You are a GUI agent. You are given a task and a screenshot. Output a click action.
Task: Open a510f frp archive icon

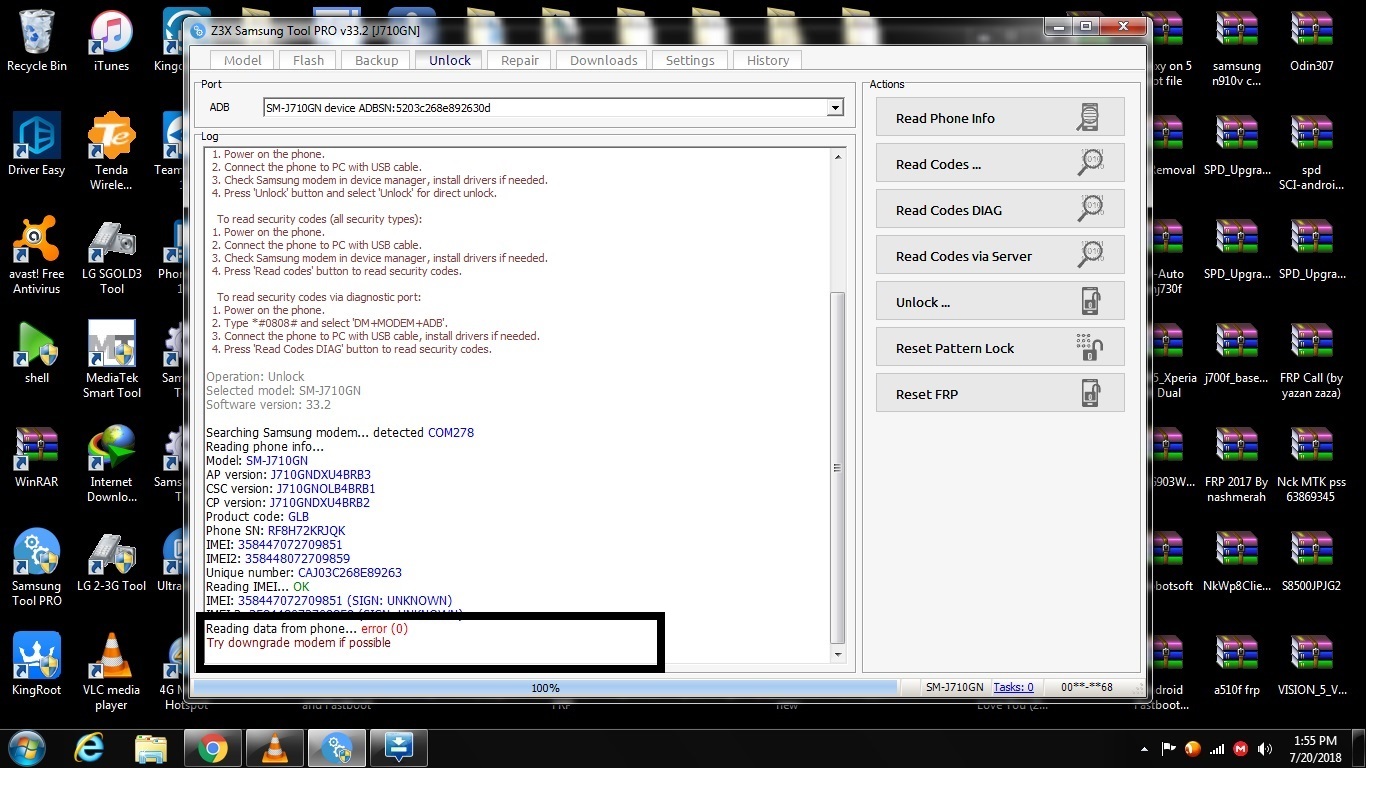(x=1237, y=665)
